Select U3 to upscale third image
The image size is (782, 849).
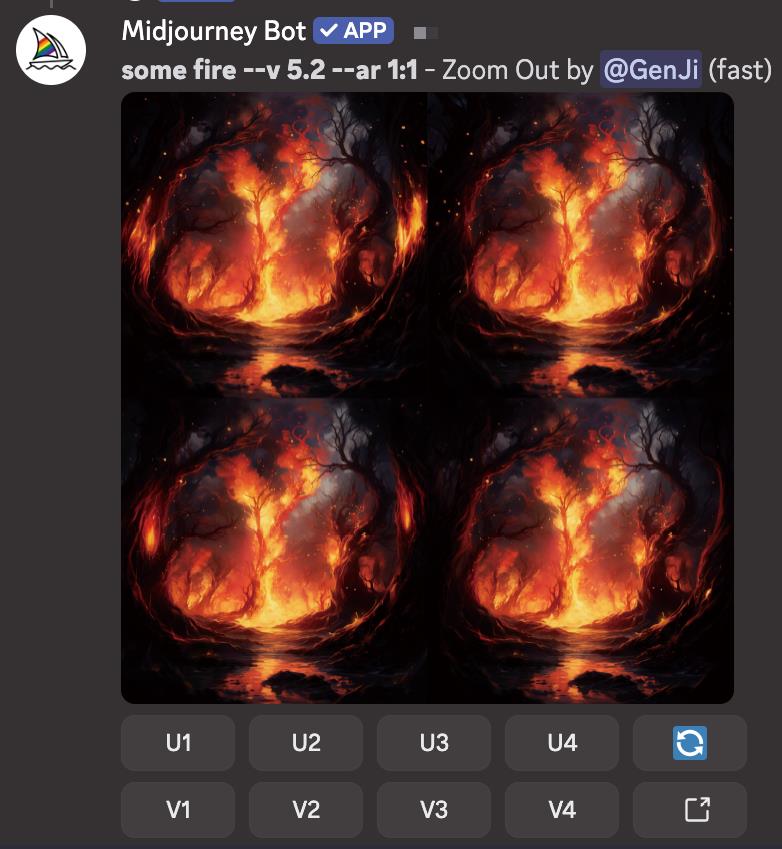[x=434, y=742]
